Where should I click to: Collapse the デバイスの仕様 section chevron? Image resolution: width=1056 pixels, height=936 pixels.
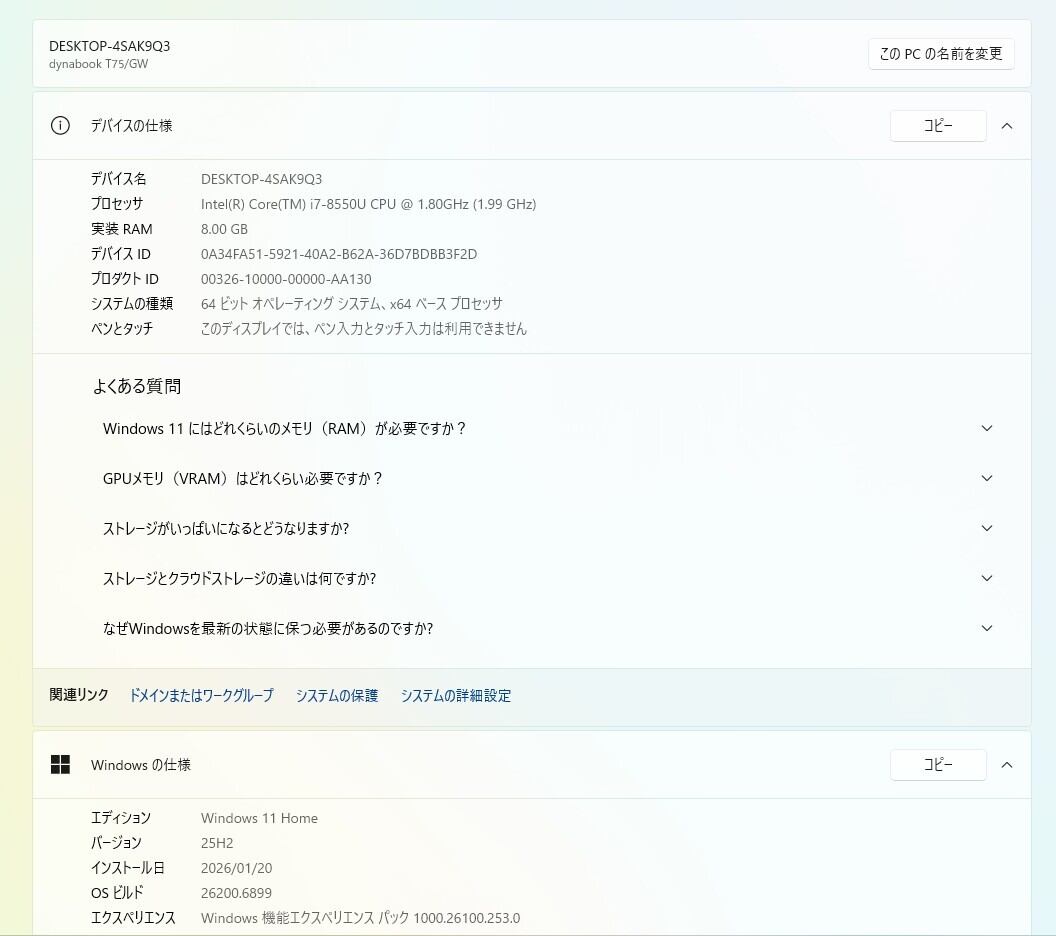[1007, 126]
